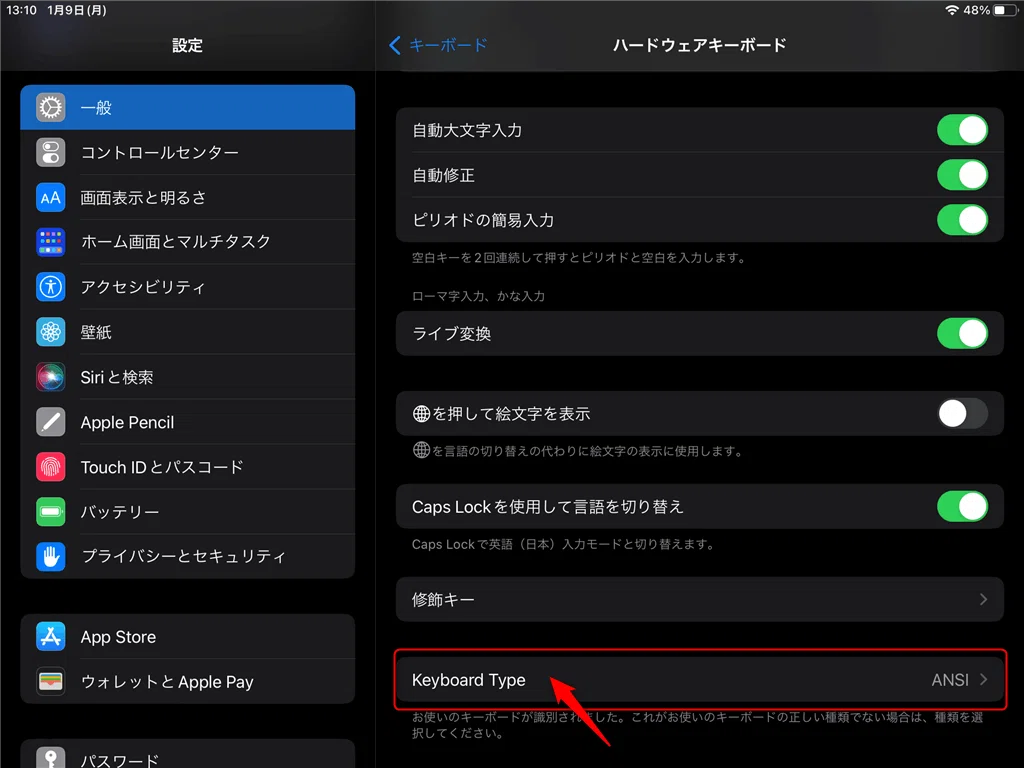The width and height of the screenshot is (1024, 768).
Task: Tap the Accessibility icon
Action: click(51, 287)
